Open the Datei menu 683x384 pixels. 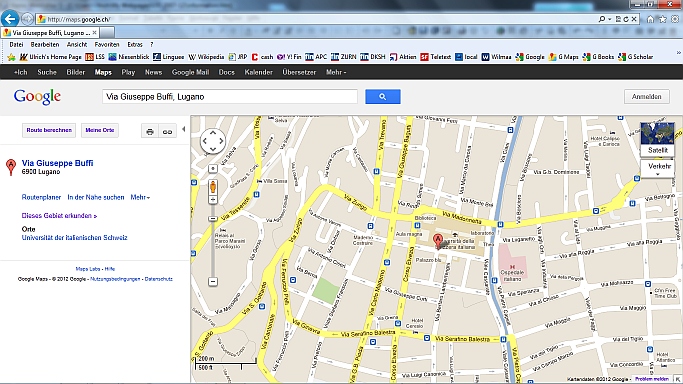click(16, 44)
